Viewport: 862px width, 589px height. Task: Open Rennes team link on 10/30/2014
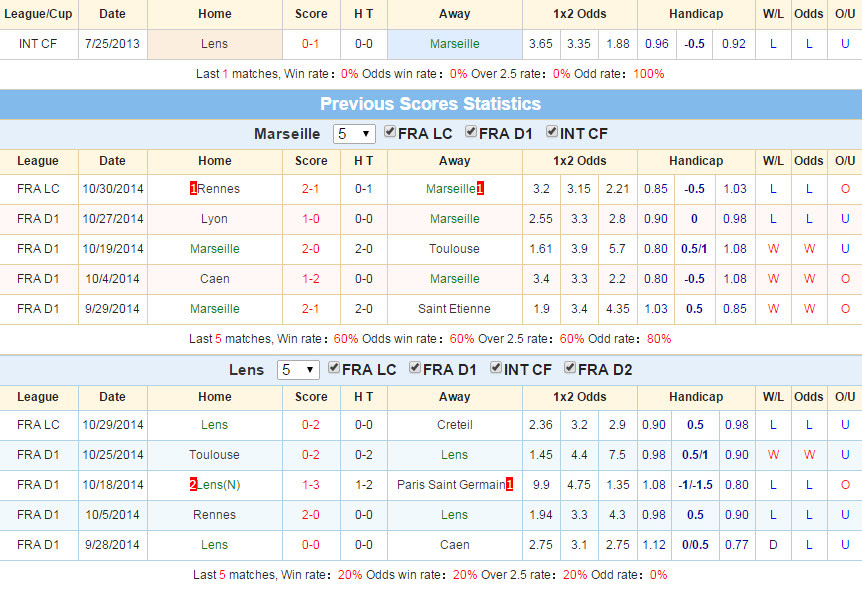tap(219, 189)
